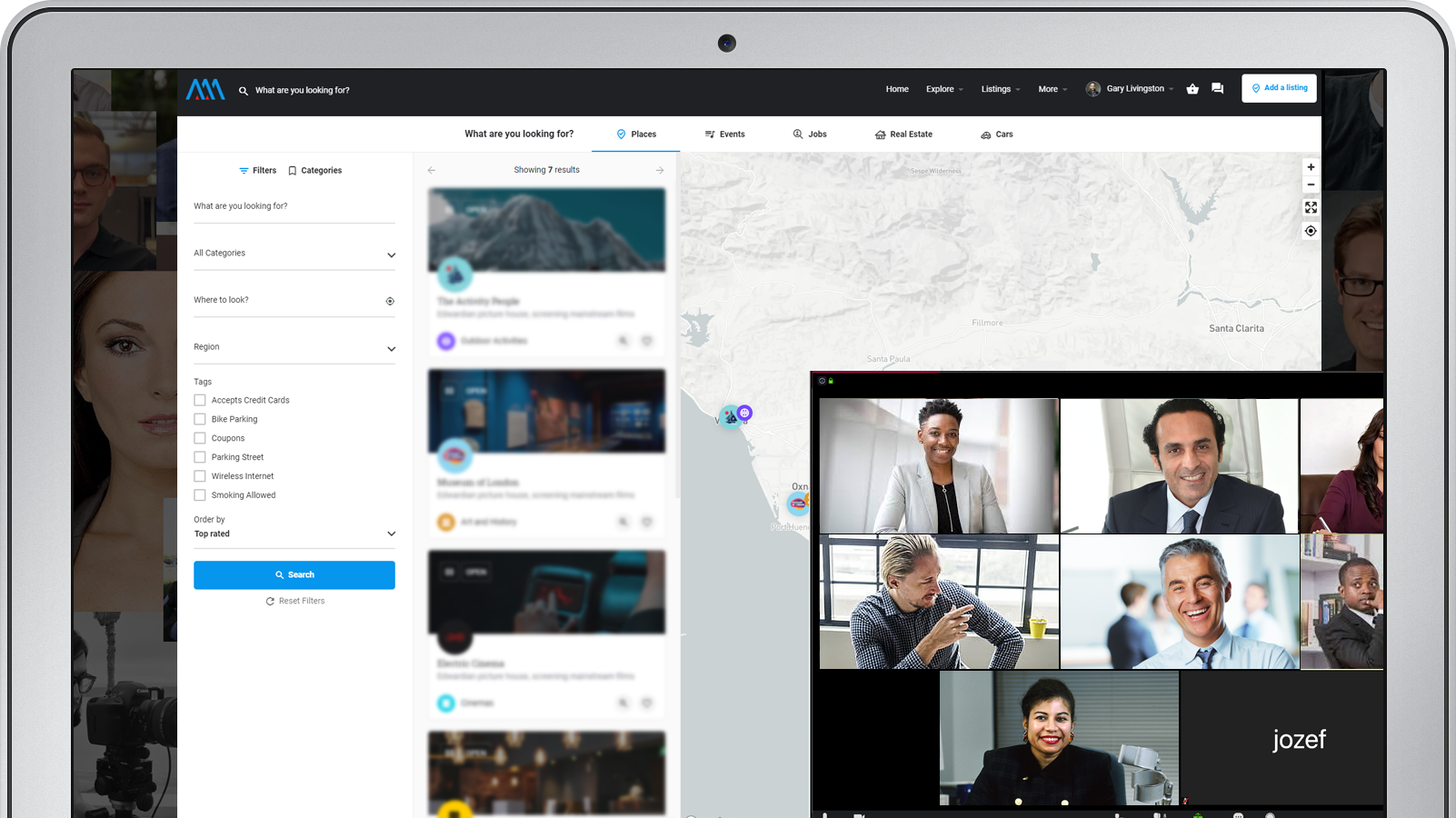Tick the Wireless Internet checkbox
The height and width of the screenshot is (818, 1456).
tap(200, 476)
